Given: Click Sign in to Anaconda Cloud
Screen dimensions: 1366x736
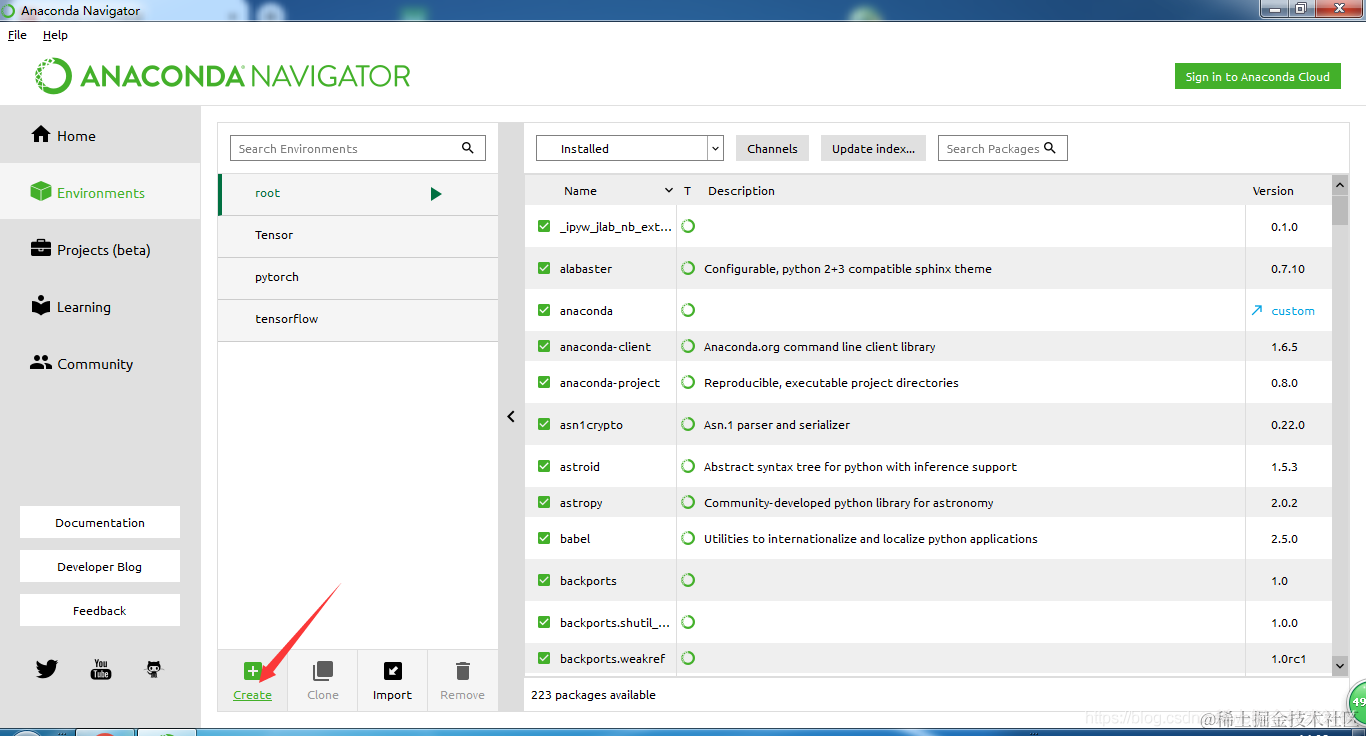Looking at the screenshot, I should [x=1258, y=76].
